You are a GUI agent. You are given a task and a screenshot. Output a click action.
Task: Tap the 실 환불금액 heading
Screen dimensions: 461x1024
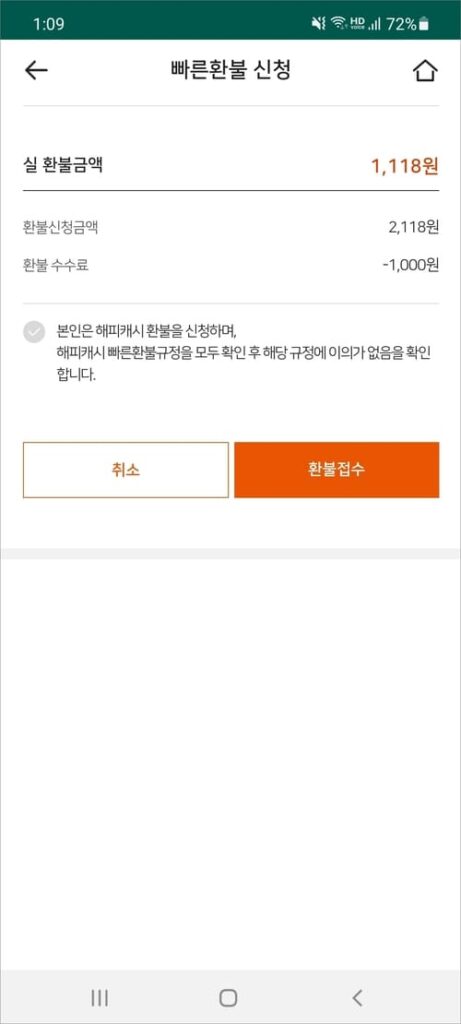[x=63, y=166]
